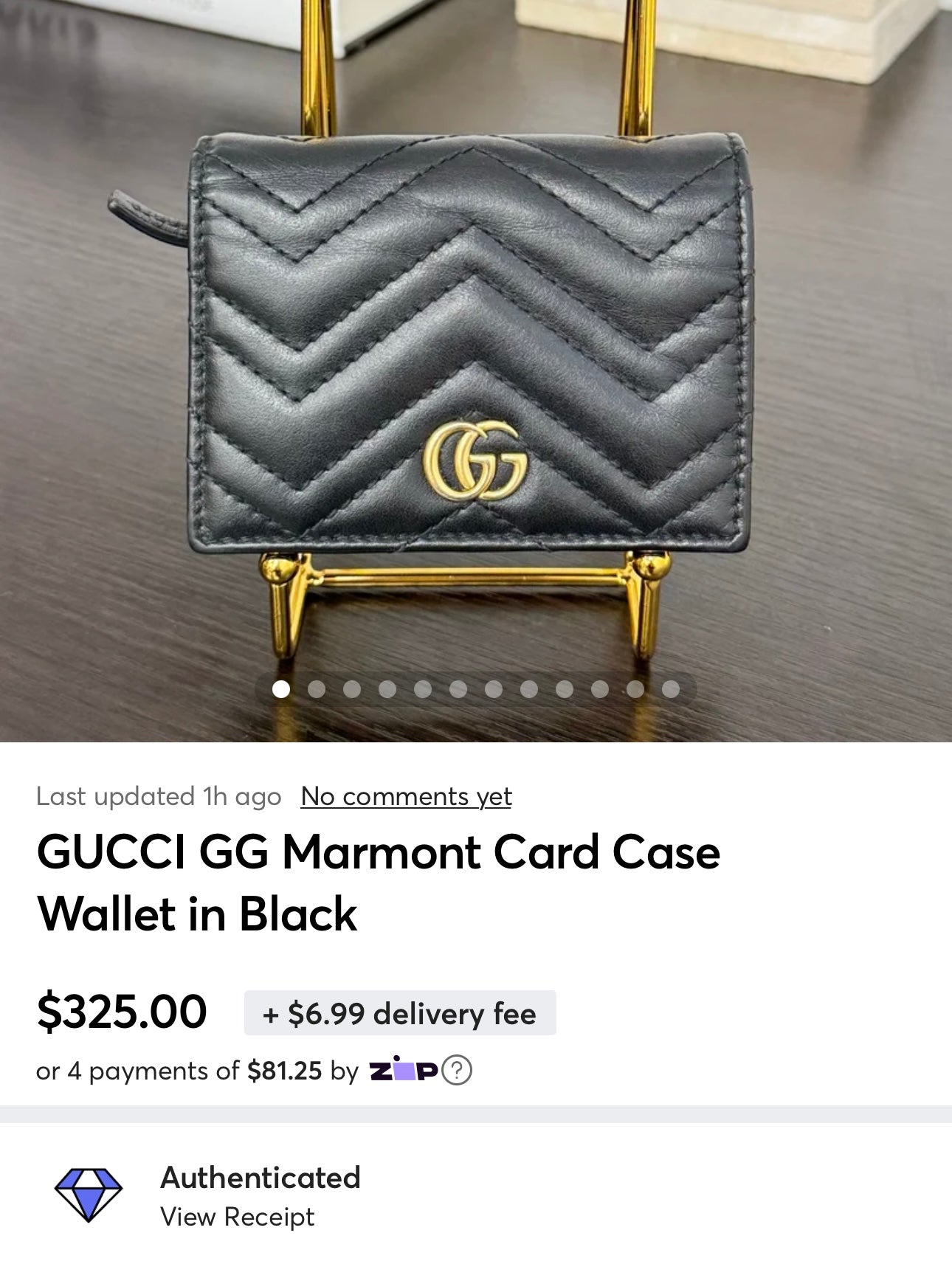This screenshot has width=952, height=1264.
Task: Open the No comments yet link
Action: (406, 796)
